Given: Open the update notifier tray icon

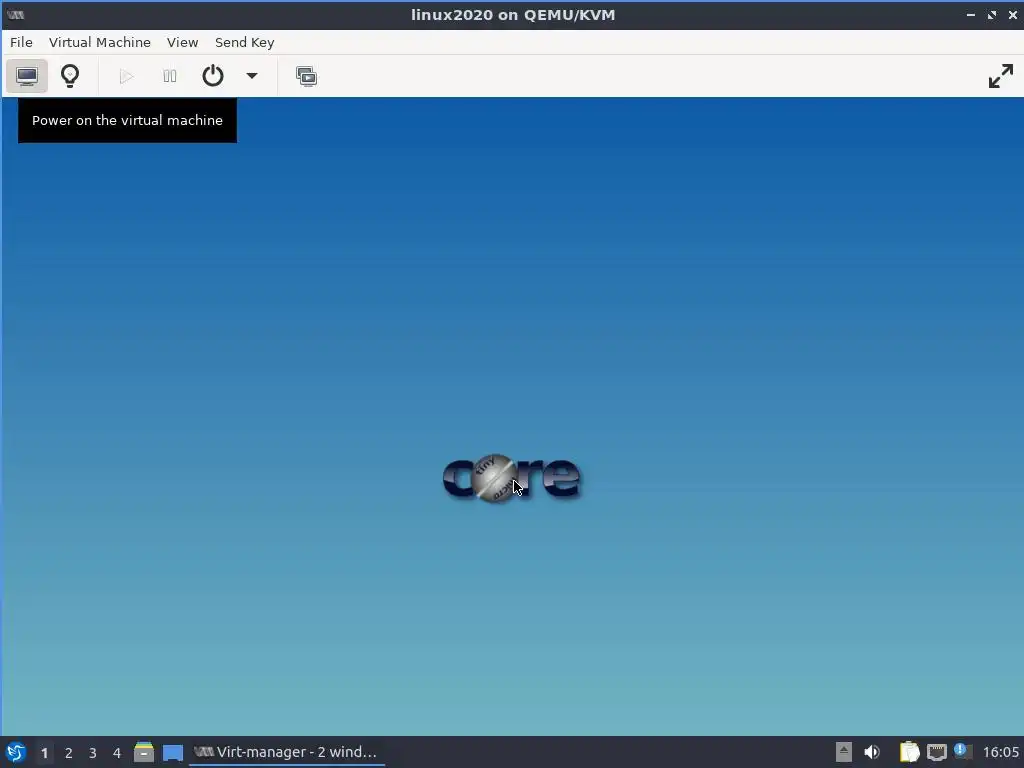Looking at the screenshot, I should [963, 751].
